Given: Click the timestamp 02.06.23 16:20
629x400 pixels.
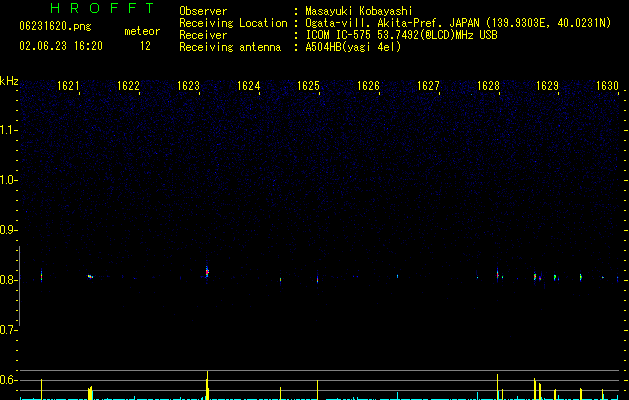Looking at the screenshot, I should (61, 46).
